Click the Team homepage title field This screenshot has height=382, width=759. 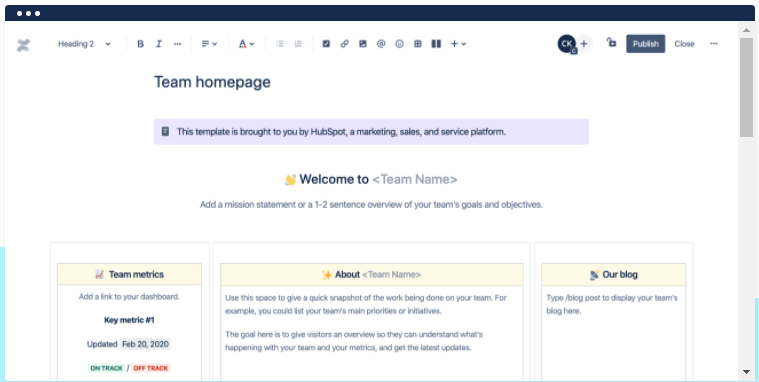[x=212, y=82]
